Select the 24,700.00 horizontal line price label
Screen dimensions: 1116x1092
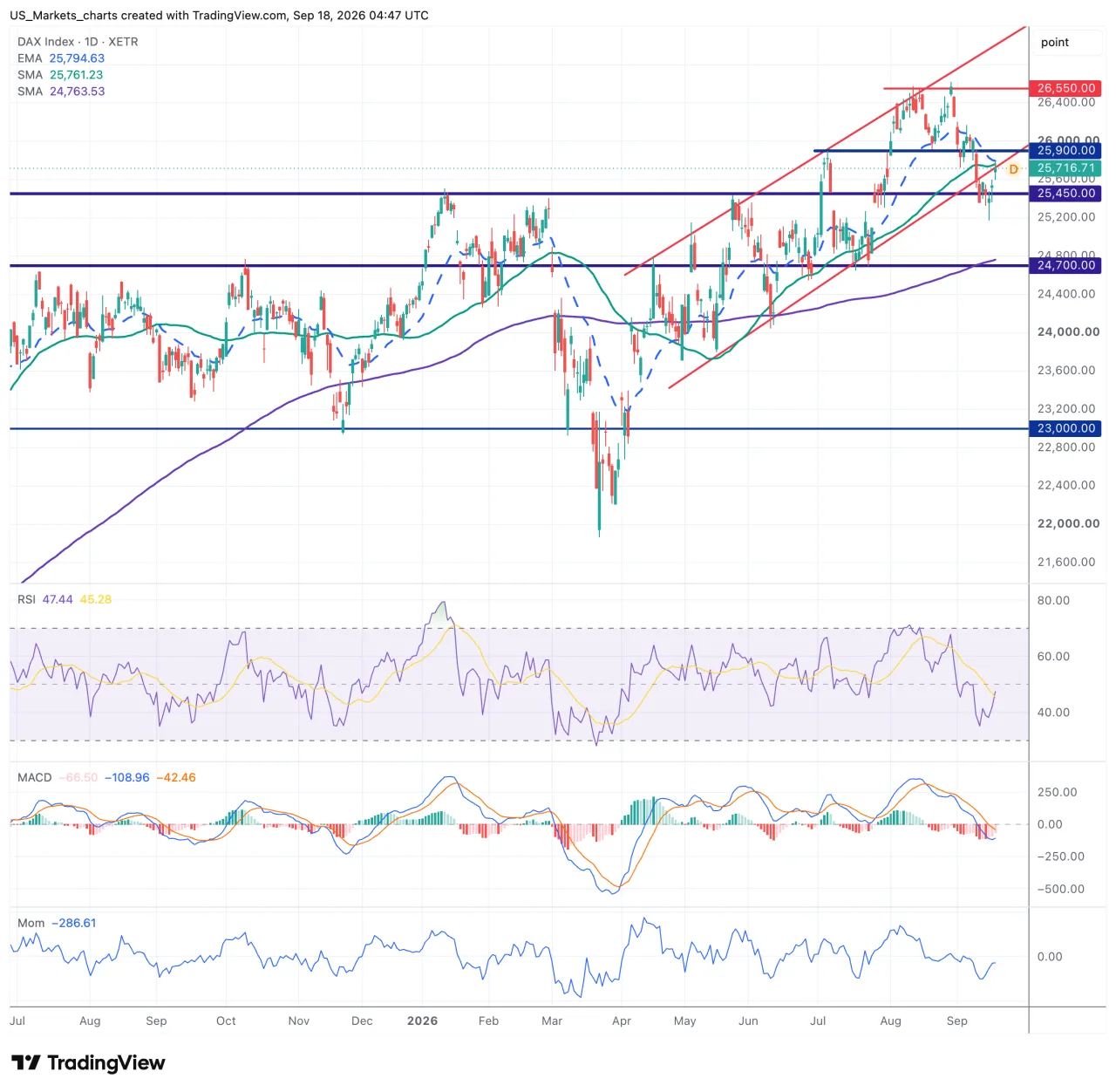[1065, 265]
